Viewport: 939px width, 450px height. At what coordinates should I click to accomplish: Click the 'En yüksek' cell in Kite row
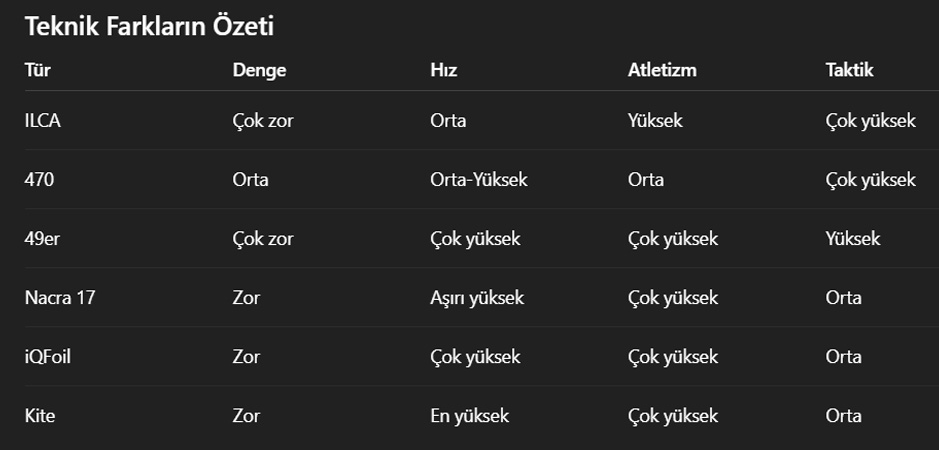(469, 416)
